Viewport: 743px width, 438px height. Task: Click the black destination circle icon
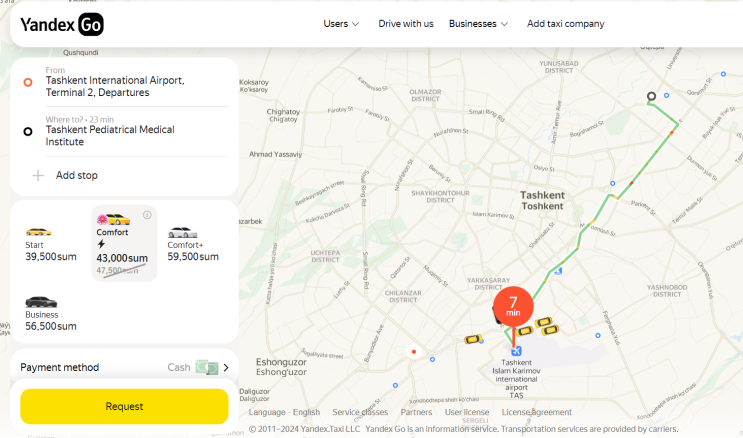[28, 131]
